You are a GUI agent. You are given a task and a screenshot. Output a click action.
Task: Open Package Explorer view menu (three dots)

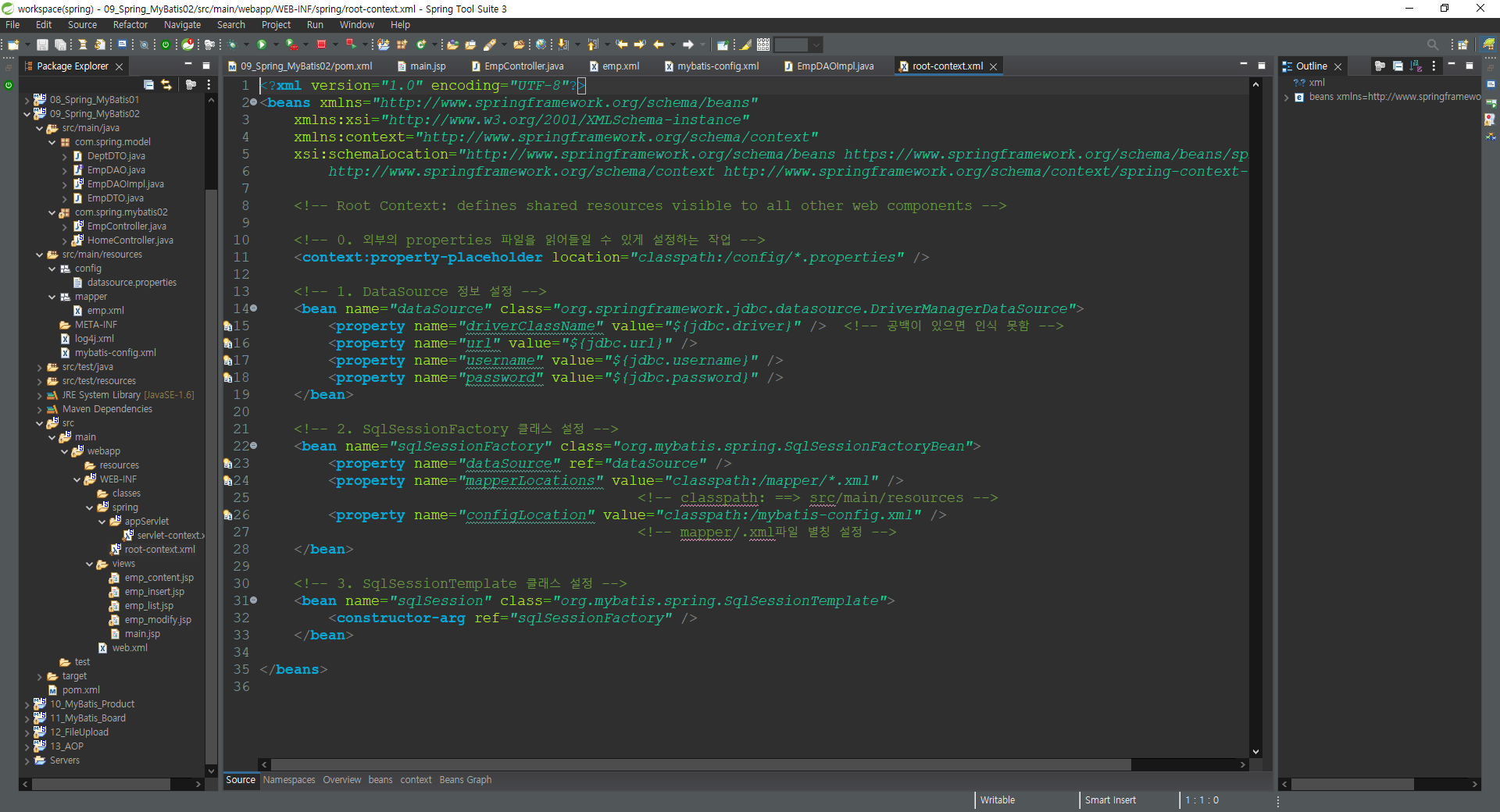point(209,84)
